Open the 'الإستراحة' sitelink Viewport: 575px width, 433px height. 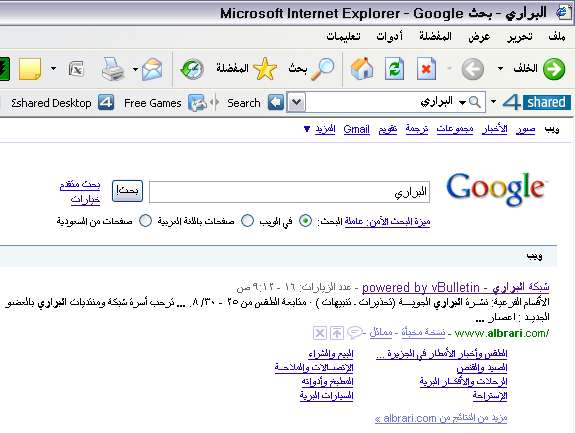[490, 396]
